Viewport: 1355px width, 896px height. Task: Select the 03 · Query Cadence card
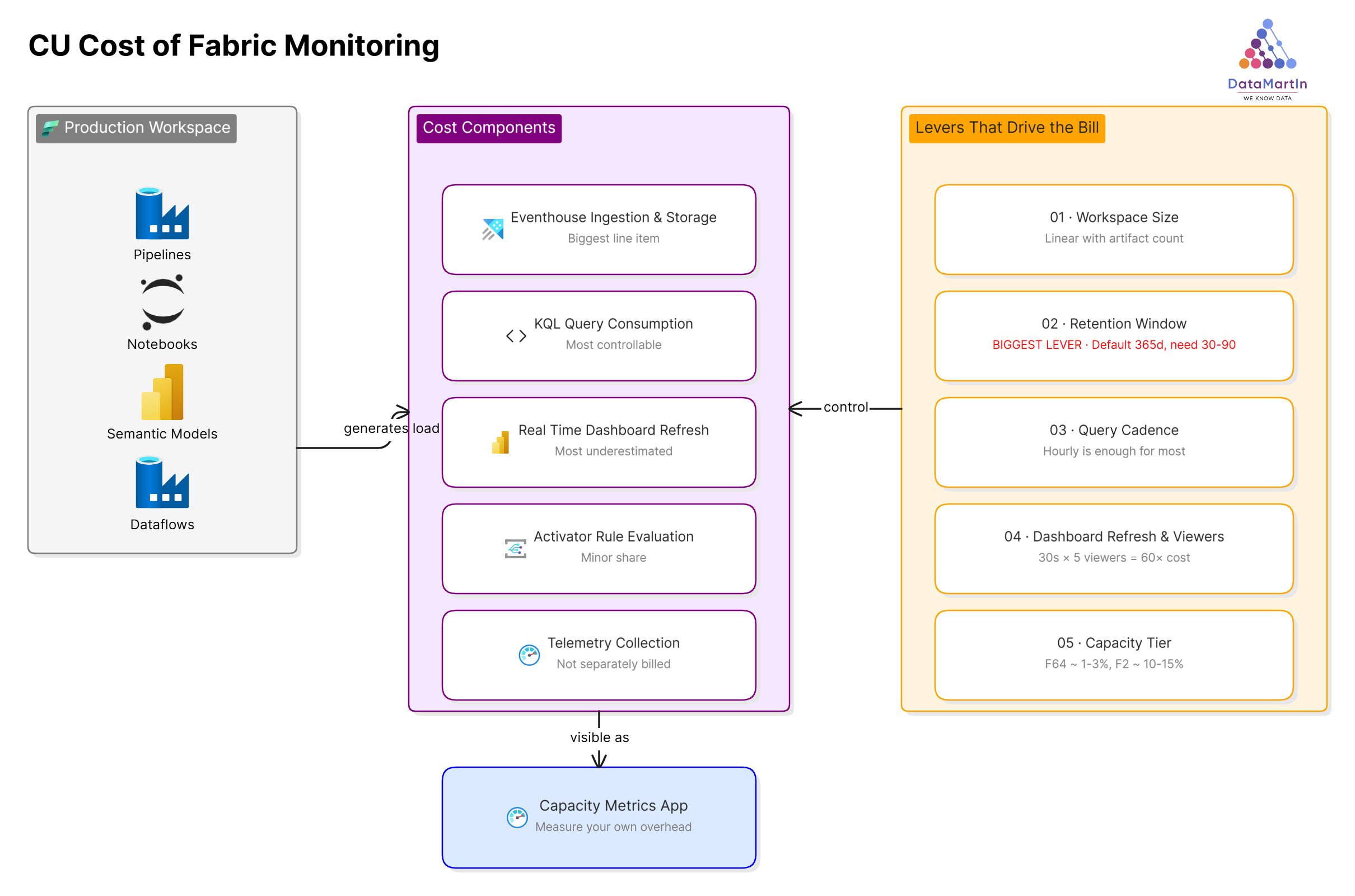[1114, 443]
